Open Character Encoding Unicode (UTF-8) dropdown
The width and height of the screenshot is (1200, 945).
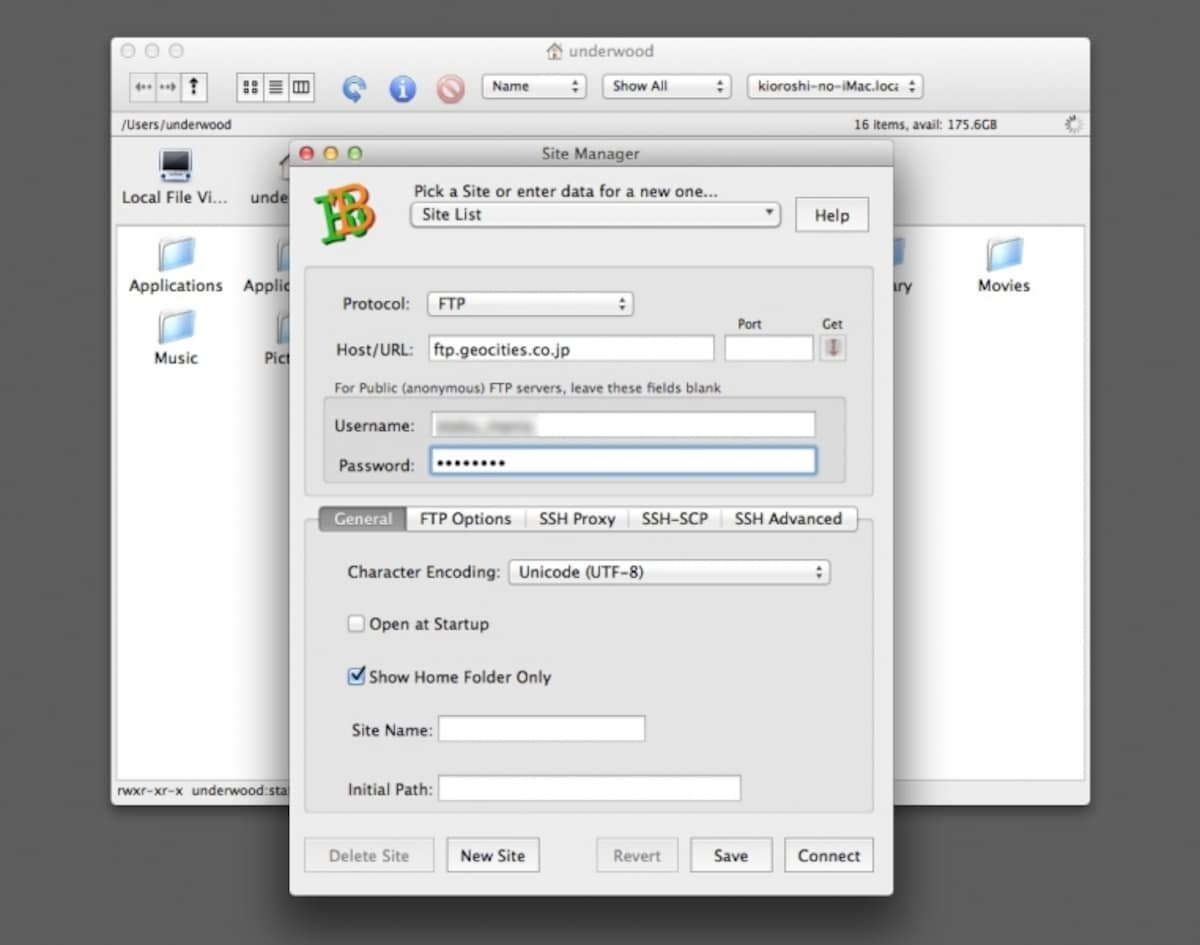pos(669,573)
